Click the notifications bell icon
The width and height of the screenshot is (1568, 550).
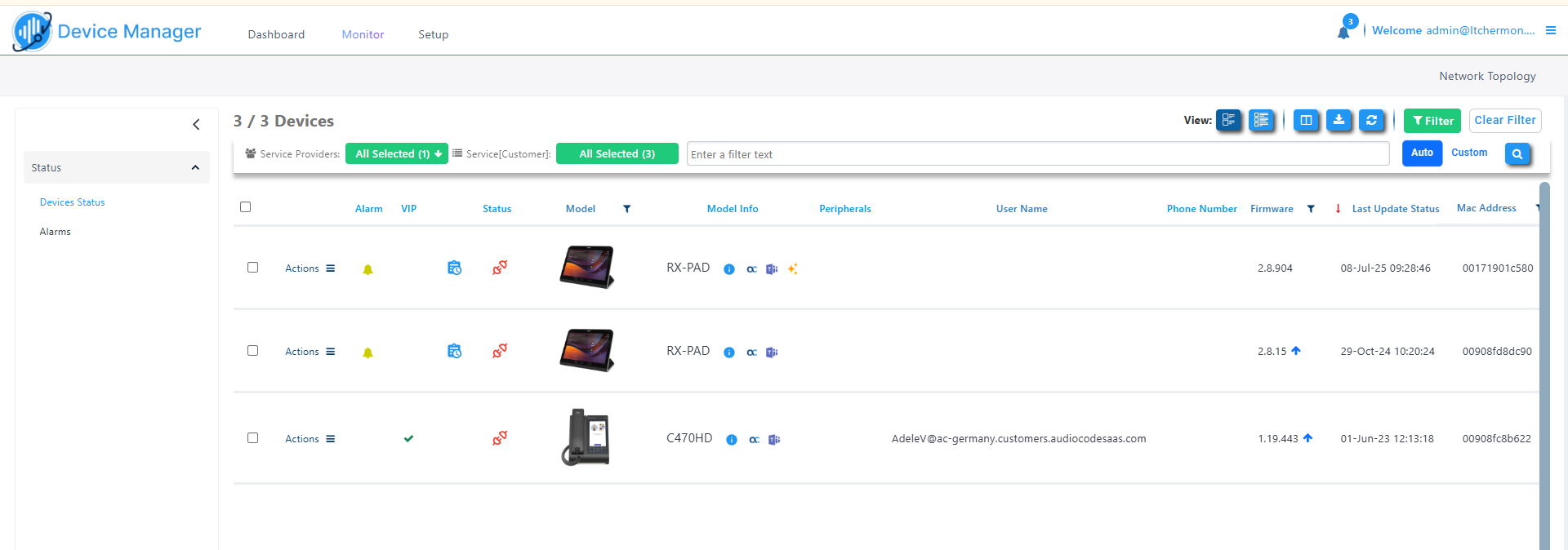click(1343, 32)
